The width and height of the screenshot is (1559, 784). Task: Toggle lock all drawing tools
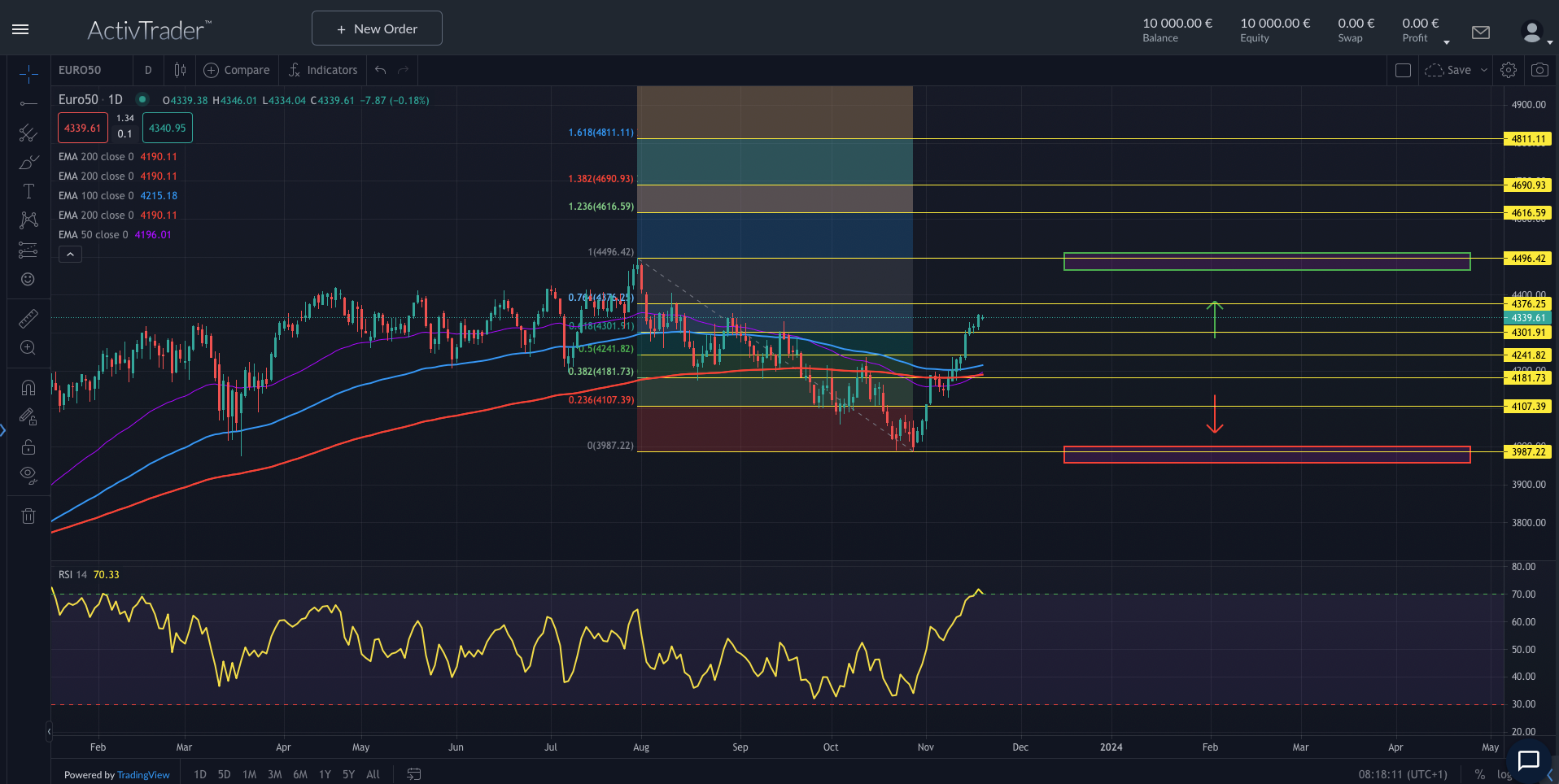pyautogui.click(x=28, y=446)
